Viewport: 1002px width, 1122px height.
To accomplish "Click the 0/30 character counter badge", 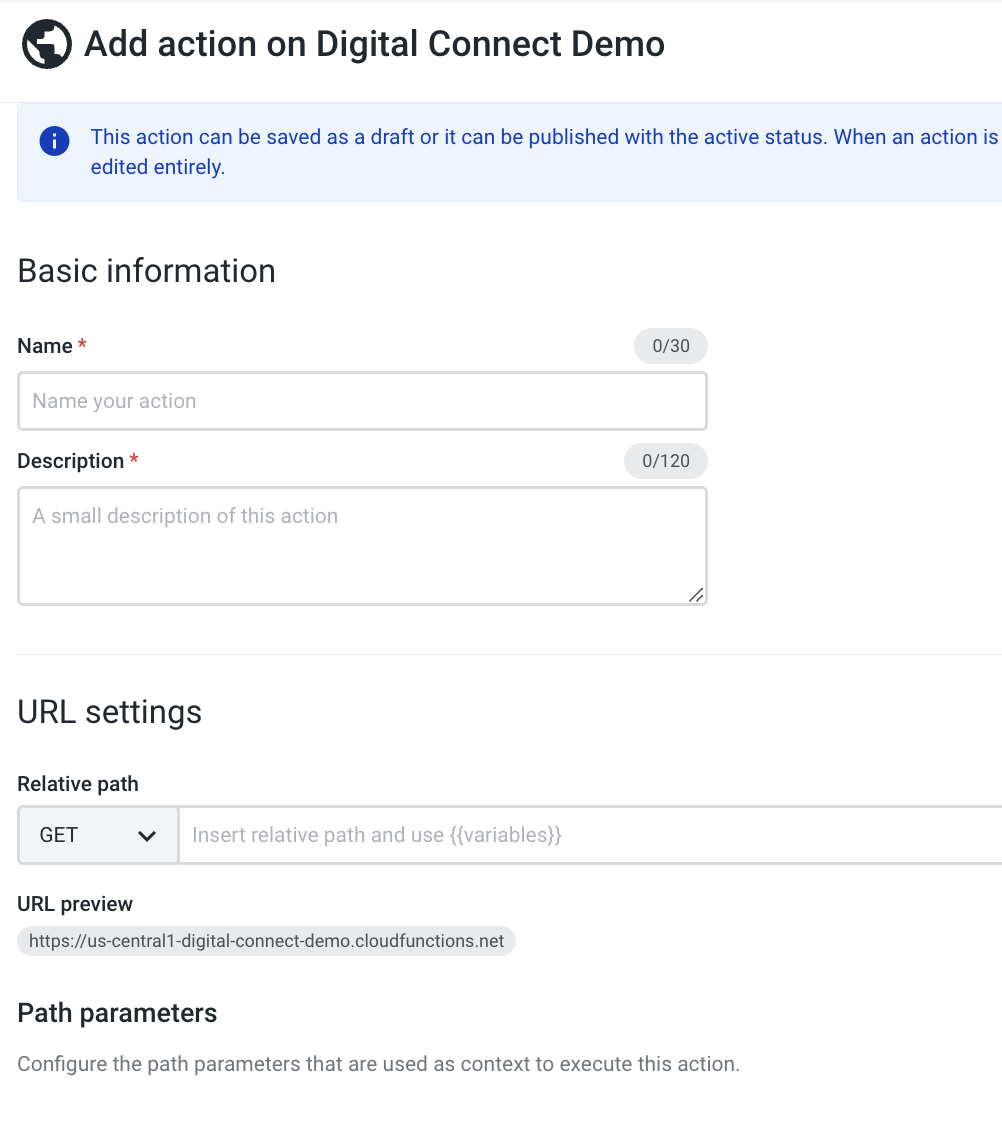I will (670, 345).
